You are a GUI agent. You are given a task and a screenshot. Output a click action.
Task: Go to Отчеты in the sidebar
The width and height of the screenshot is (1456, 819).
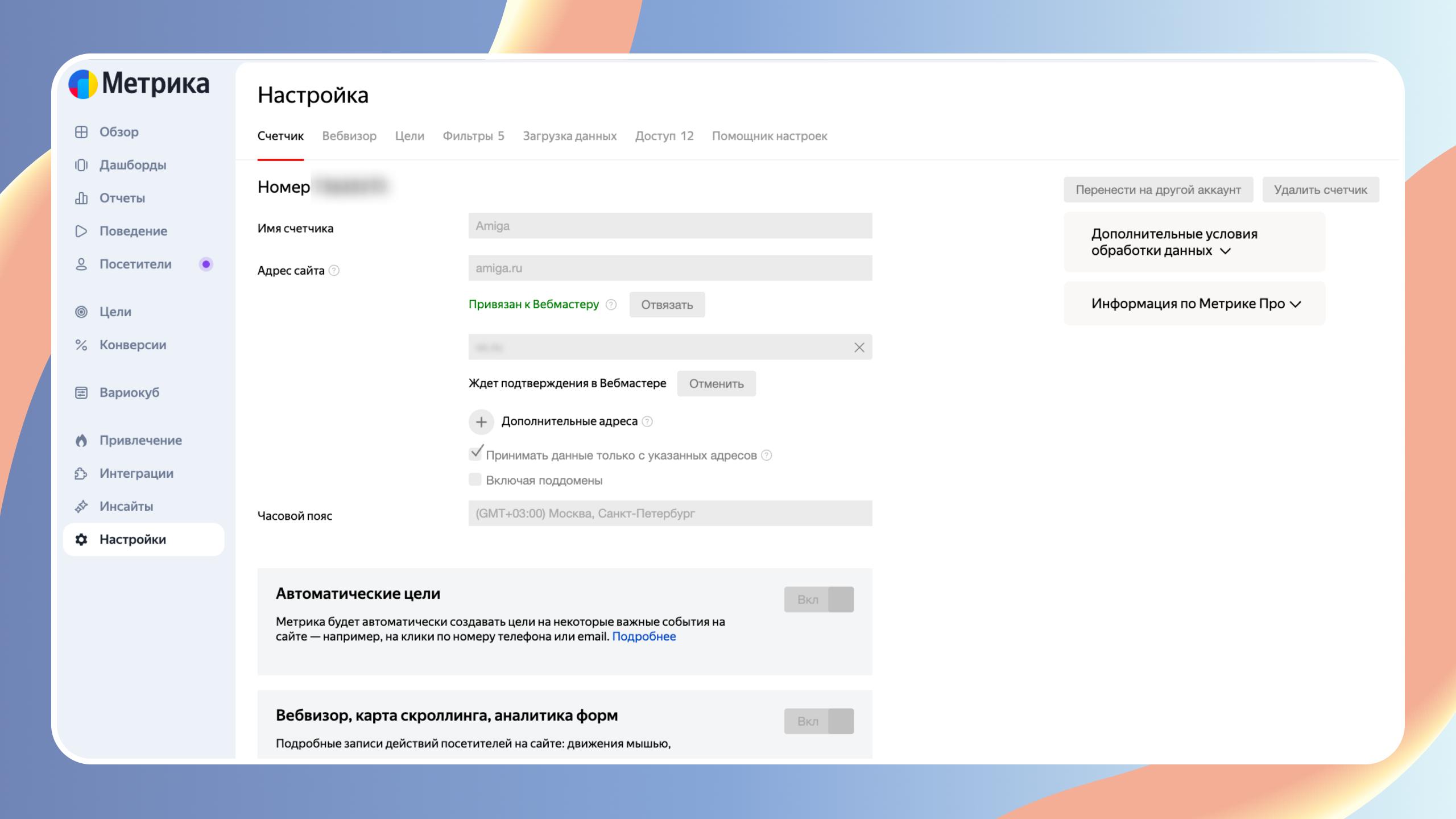pos(122,198)
